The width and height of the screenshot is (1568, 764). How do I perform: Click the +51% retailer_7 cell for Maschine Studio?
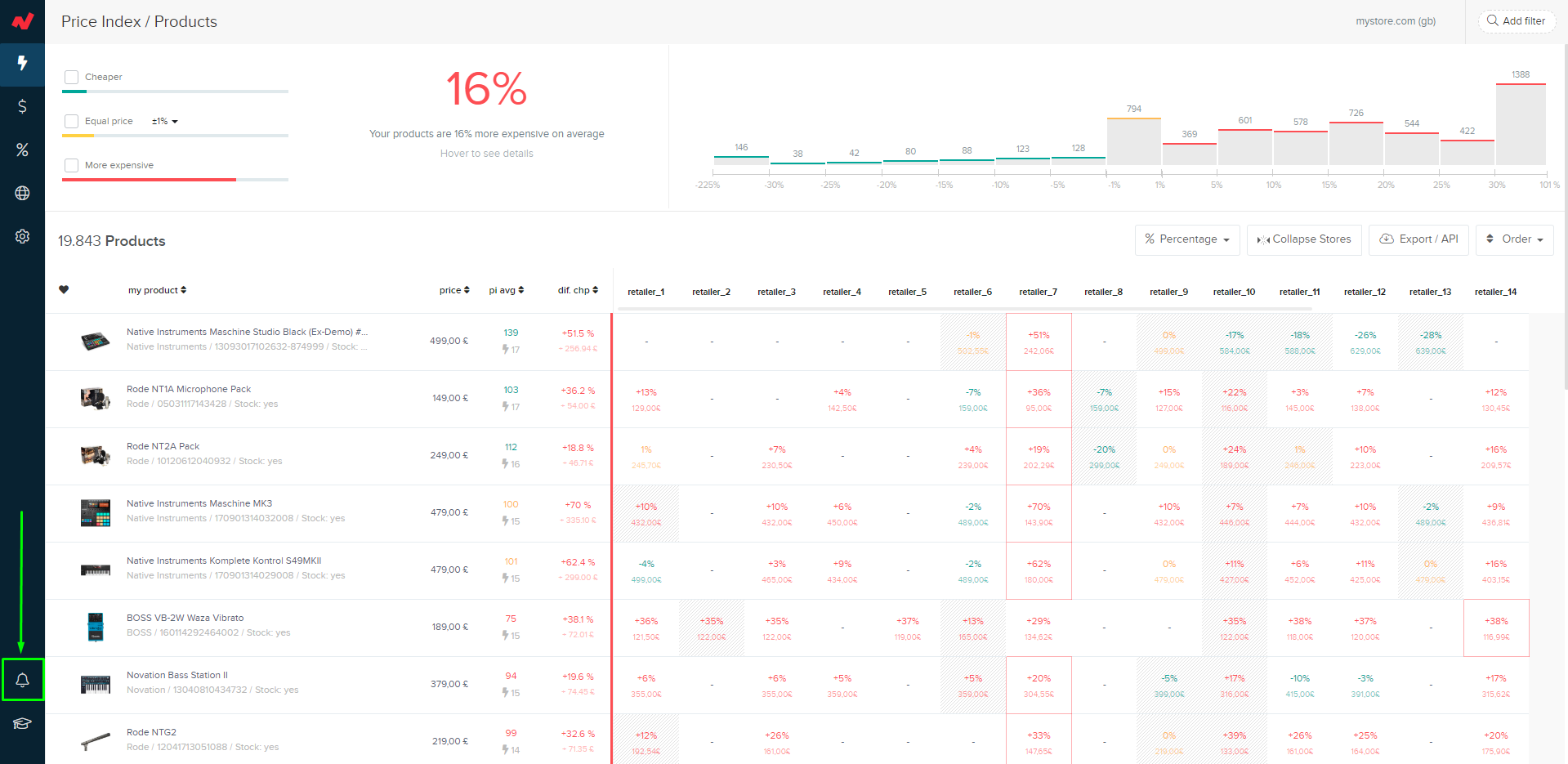tap(1039, 342)
